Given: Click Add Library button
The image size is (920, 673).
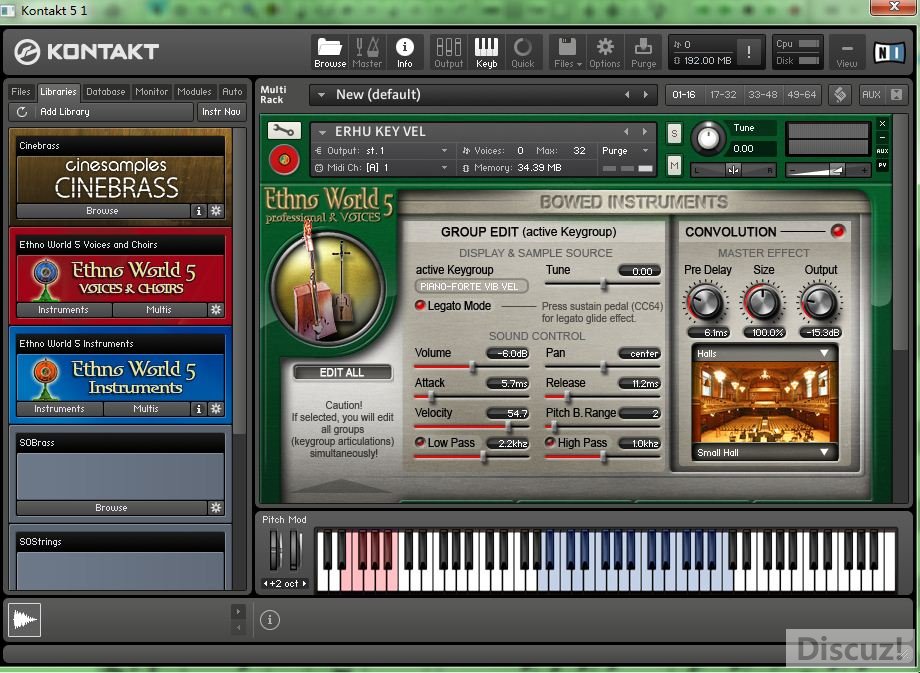Looking at the screenshot, I should 101,111.
